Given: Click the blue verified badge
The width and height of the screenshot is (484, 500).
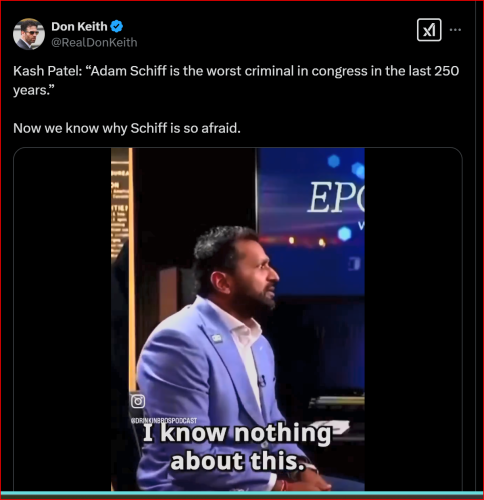Looking at the screenshot, I should click(x=116, y=26).
